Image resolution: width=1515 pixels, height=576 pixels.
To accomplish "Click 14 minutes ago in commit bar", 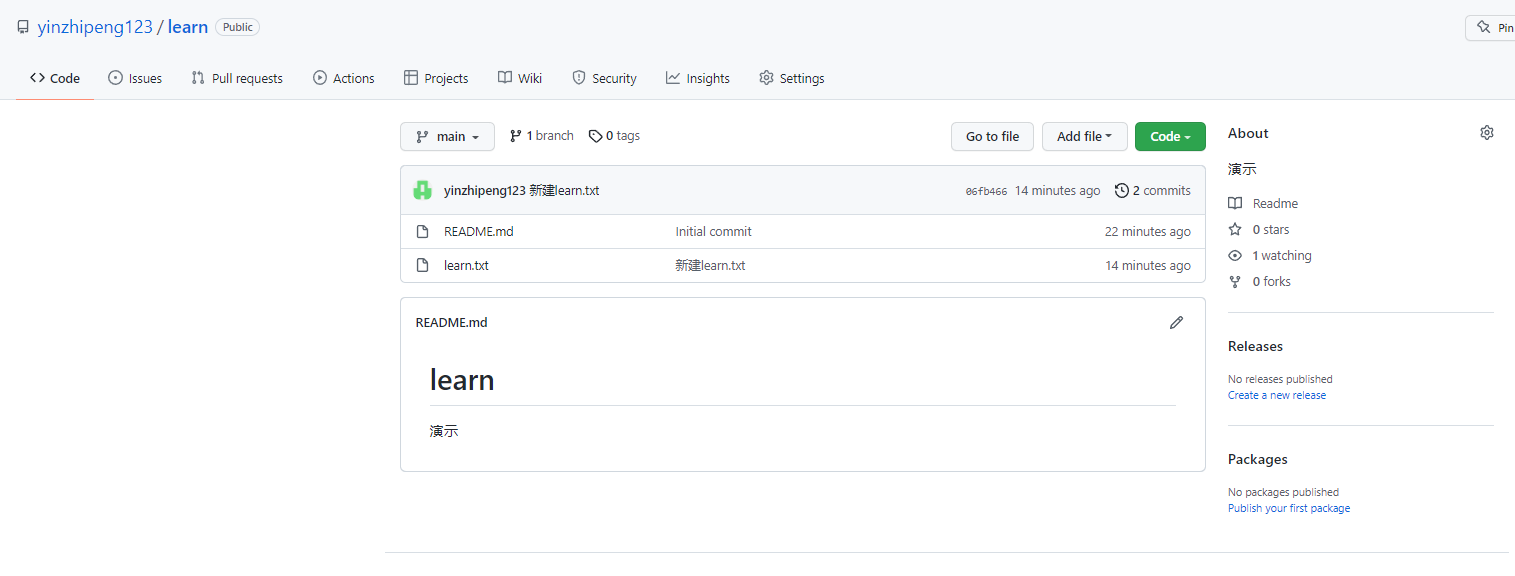I will click(1057, 190).
